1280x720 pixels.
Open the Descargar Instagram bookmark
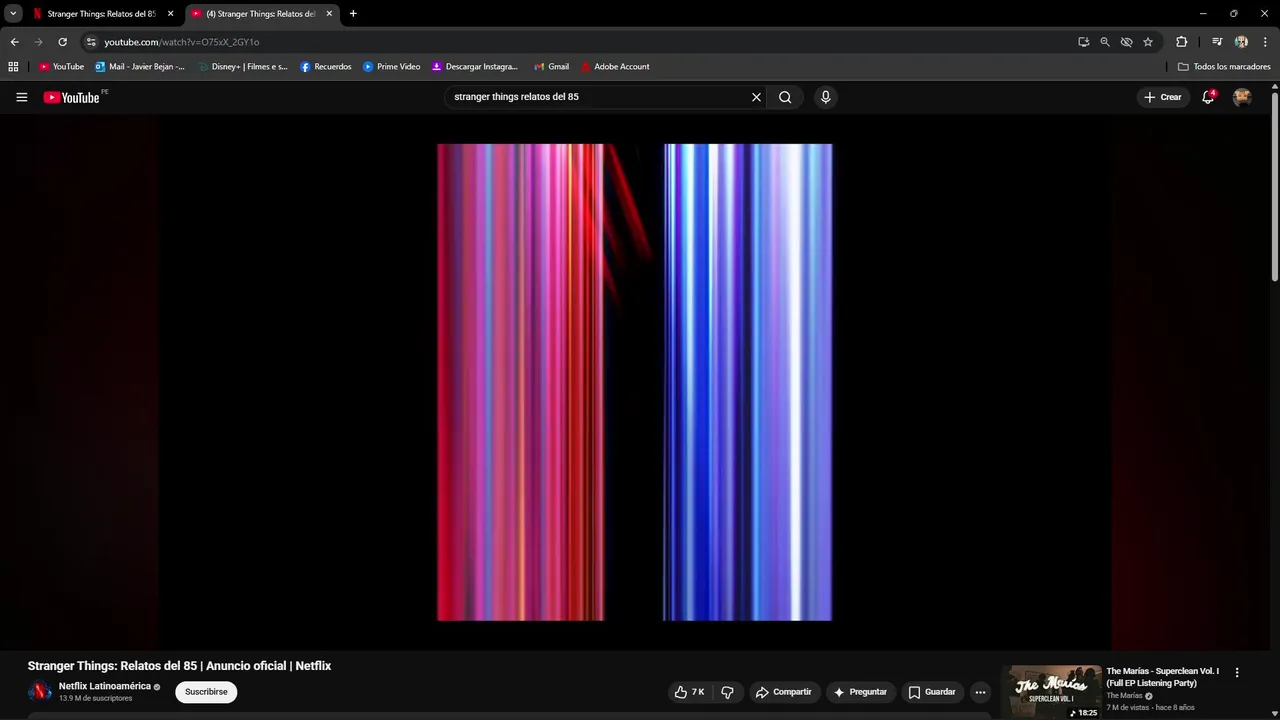click(x=475, y=67)
